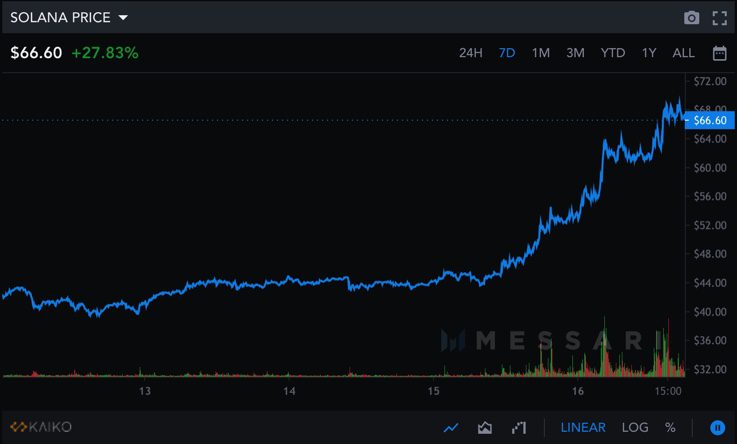Open the calendar date range picker
737x444 pixels.
coord(719,53)
